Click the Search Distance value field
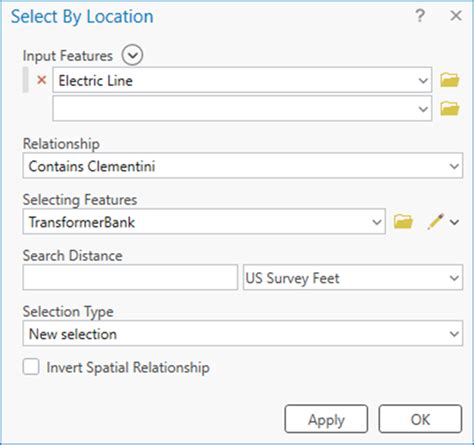Image resolution: width=474 pixels, height=445 pixels. (130, 277)
